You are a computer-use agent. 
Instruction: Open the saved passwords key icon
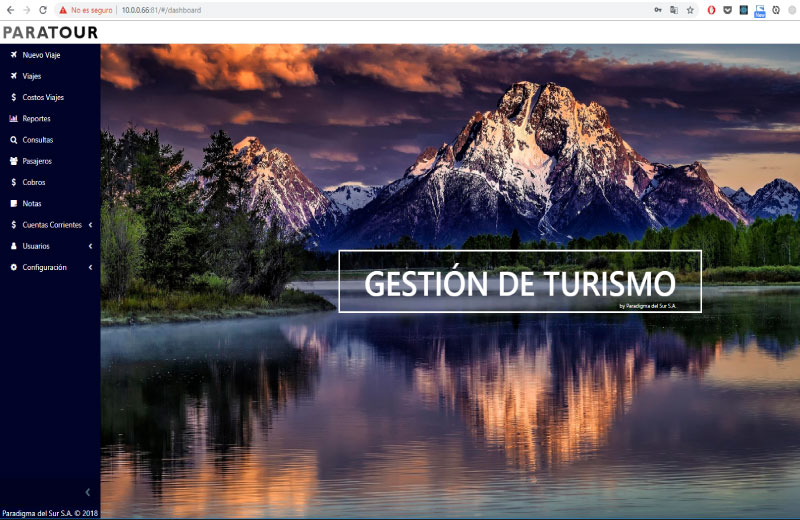point(658,10)
